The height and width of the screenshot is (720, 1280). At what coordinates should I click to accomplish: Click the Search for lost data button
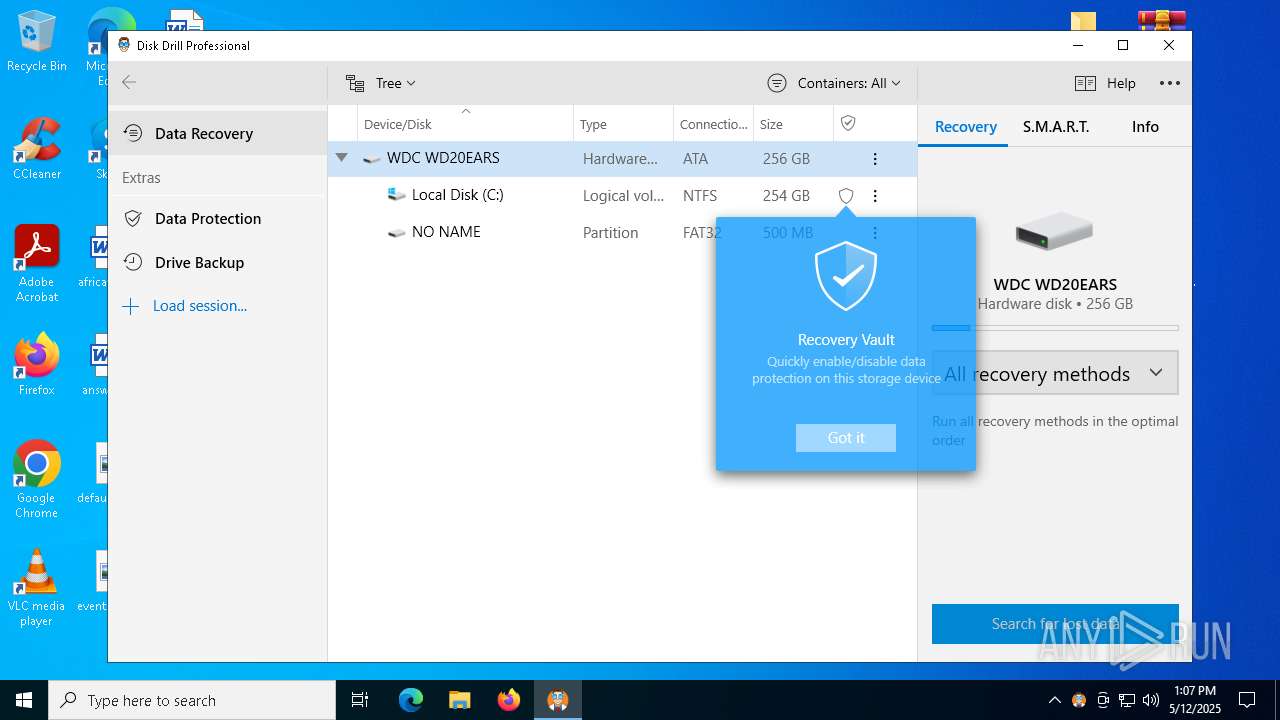(x=1055, y=624)
